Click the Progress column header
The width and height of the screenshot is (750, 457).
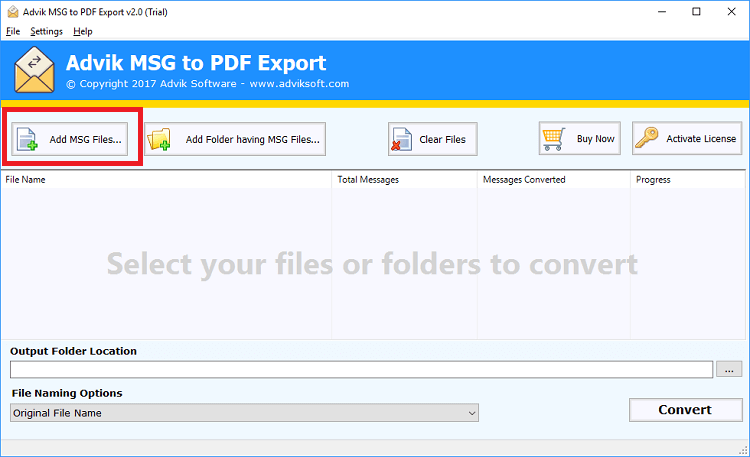(x=687, y=179)
